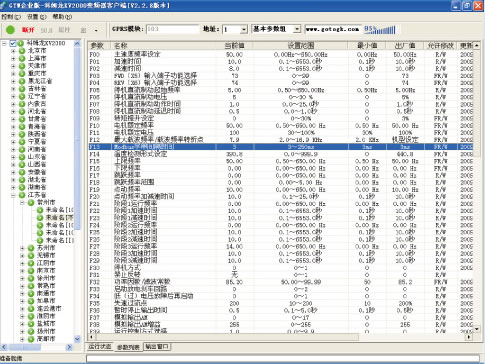
Task: Click the www.gotogk.com link field
Action: click(x=333, y=29)
